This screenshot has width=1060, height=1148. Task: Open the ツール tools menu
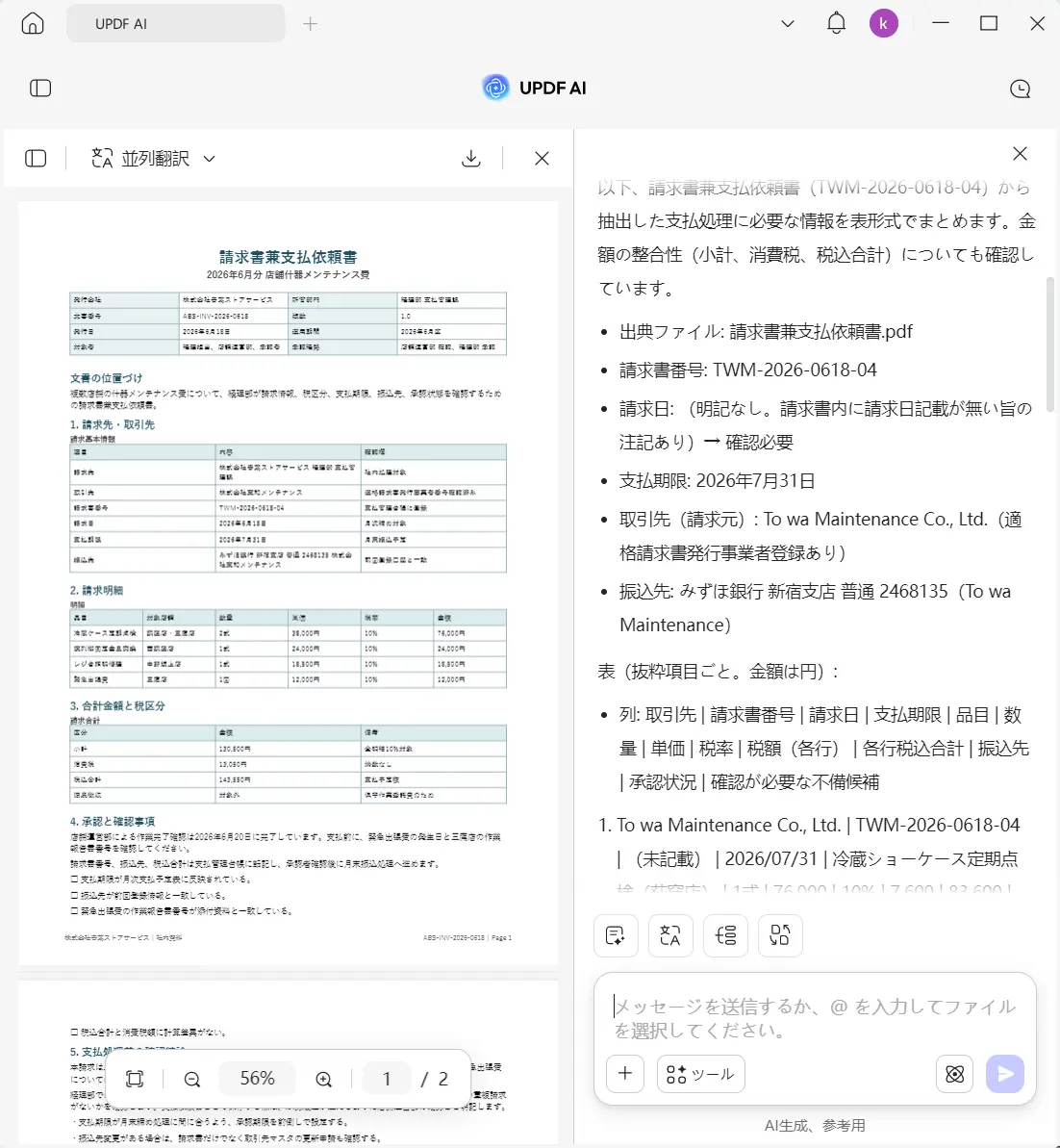click(x=700, y=1073)
